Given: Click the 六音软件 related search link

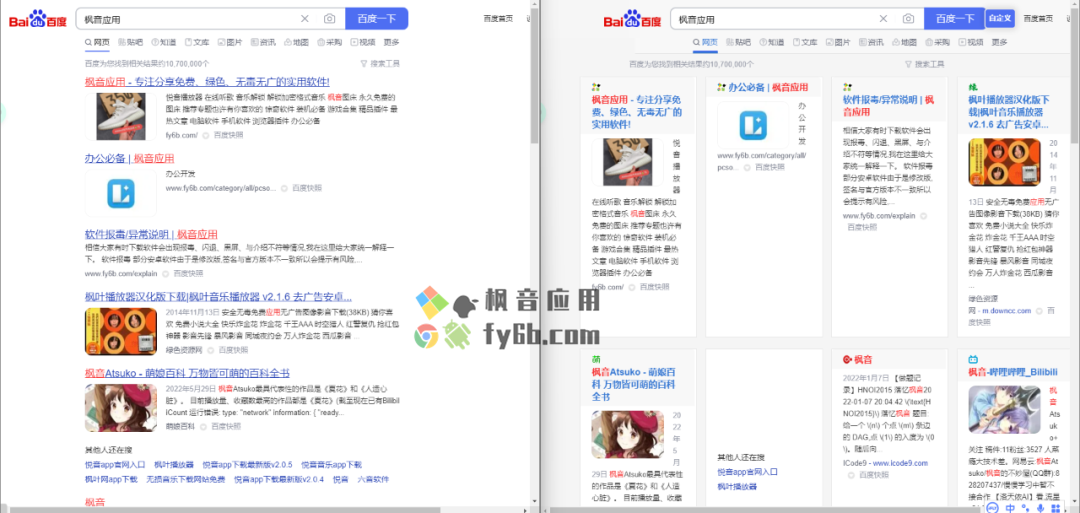Looking at the screenshot, I should pyautogui.click(x=374, y=479).
